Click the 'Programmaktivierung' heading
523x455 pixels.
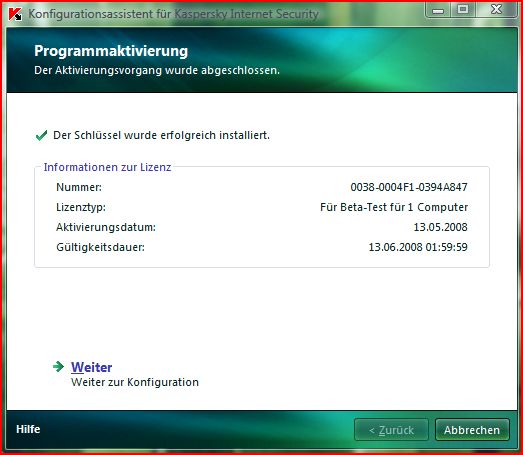click(x=111, y=51)
